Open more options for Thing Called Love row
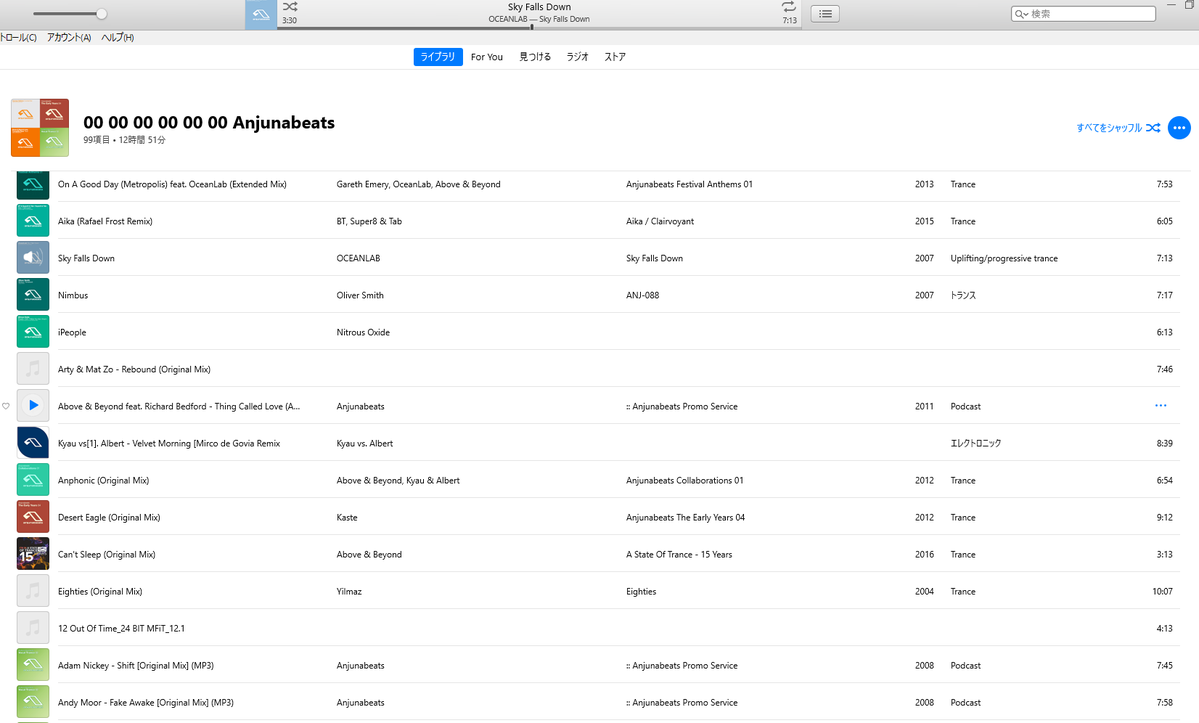1199x723 pixels. 1161,406
